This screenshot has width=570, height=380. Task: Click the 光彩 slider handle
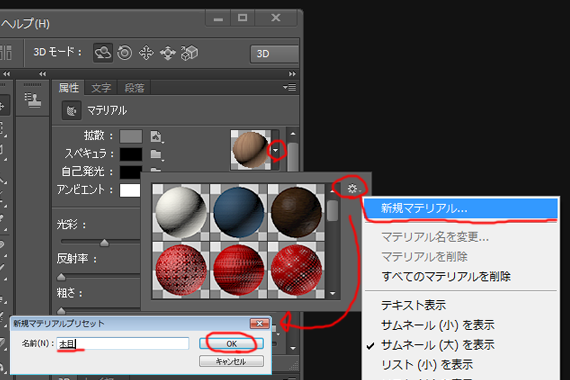[104, 242]
